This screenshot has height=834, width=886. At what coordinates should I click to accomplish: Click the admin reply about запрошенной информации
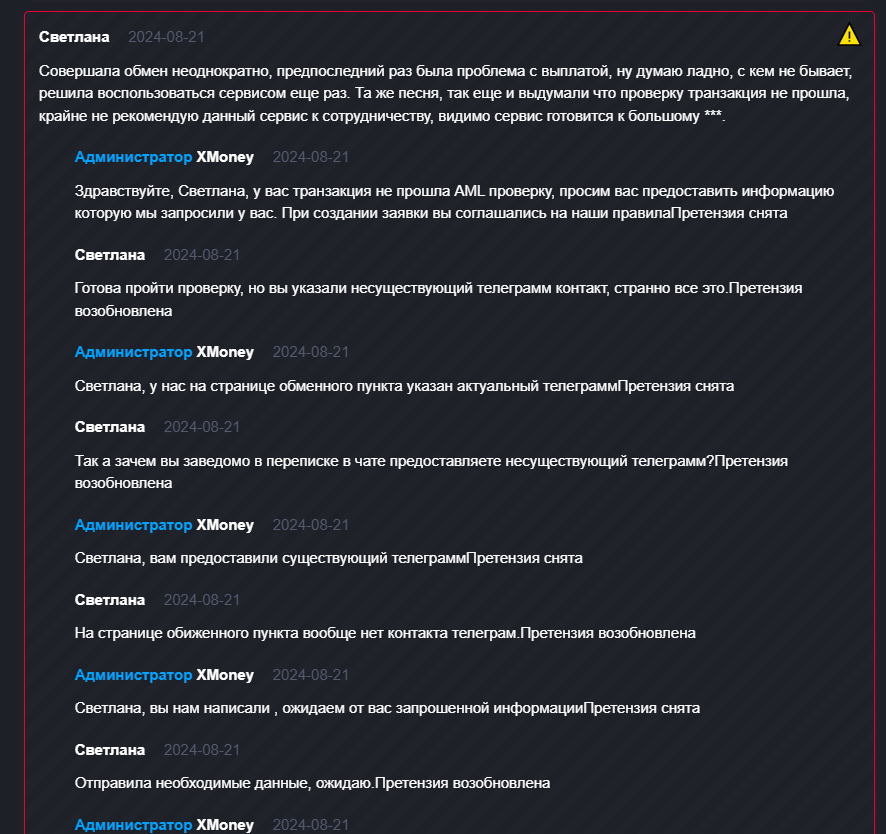tap(387, 708)
